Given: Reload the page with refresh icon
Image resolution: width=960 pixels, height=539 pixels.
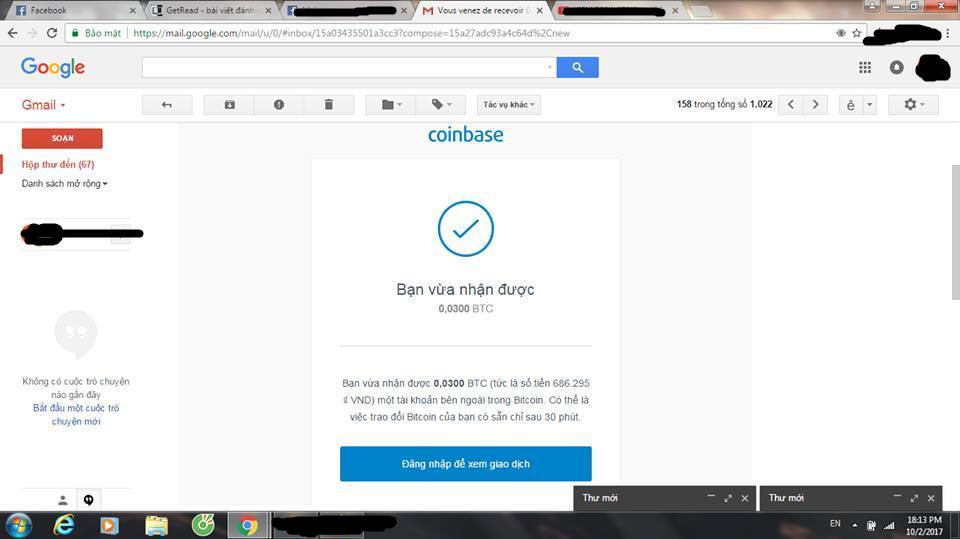Looking at the screenshot, I should coord(52,33).
